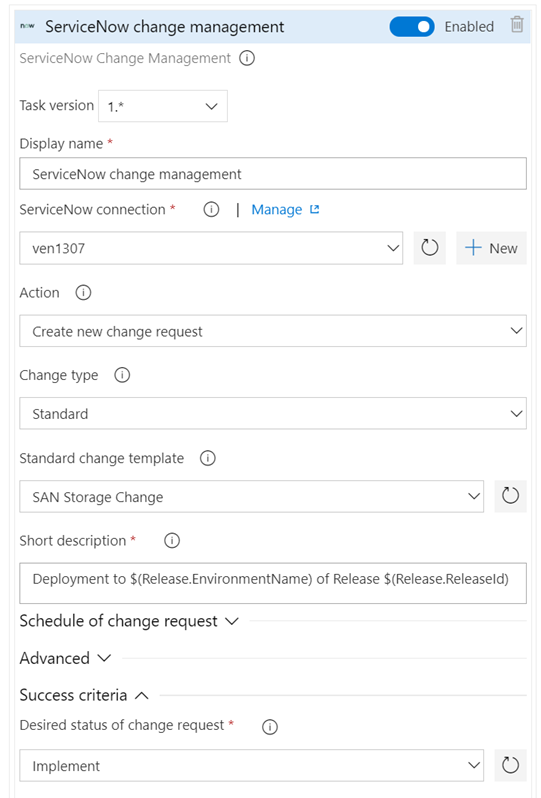Show info for Desired status of change request

[x=270, y=727]
